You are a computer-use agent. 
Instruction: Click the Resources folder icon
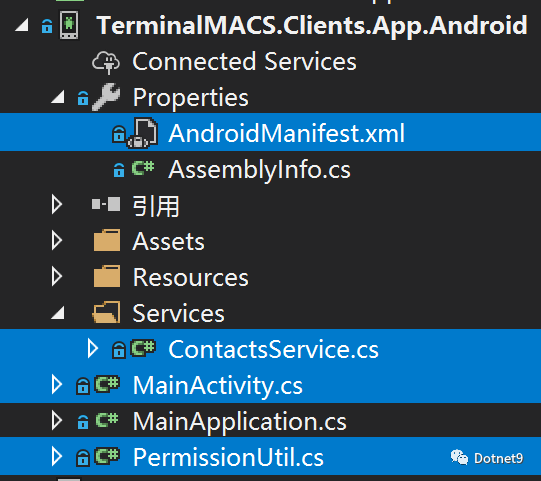107,276
